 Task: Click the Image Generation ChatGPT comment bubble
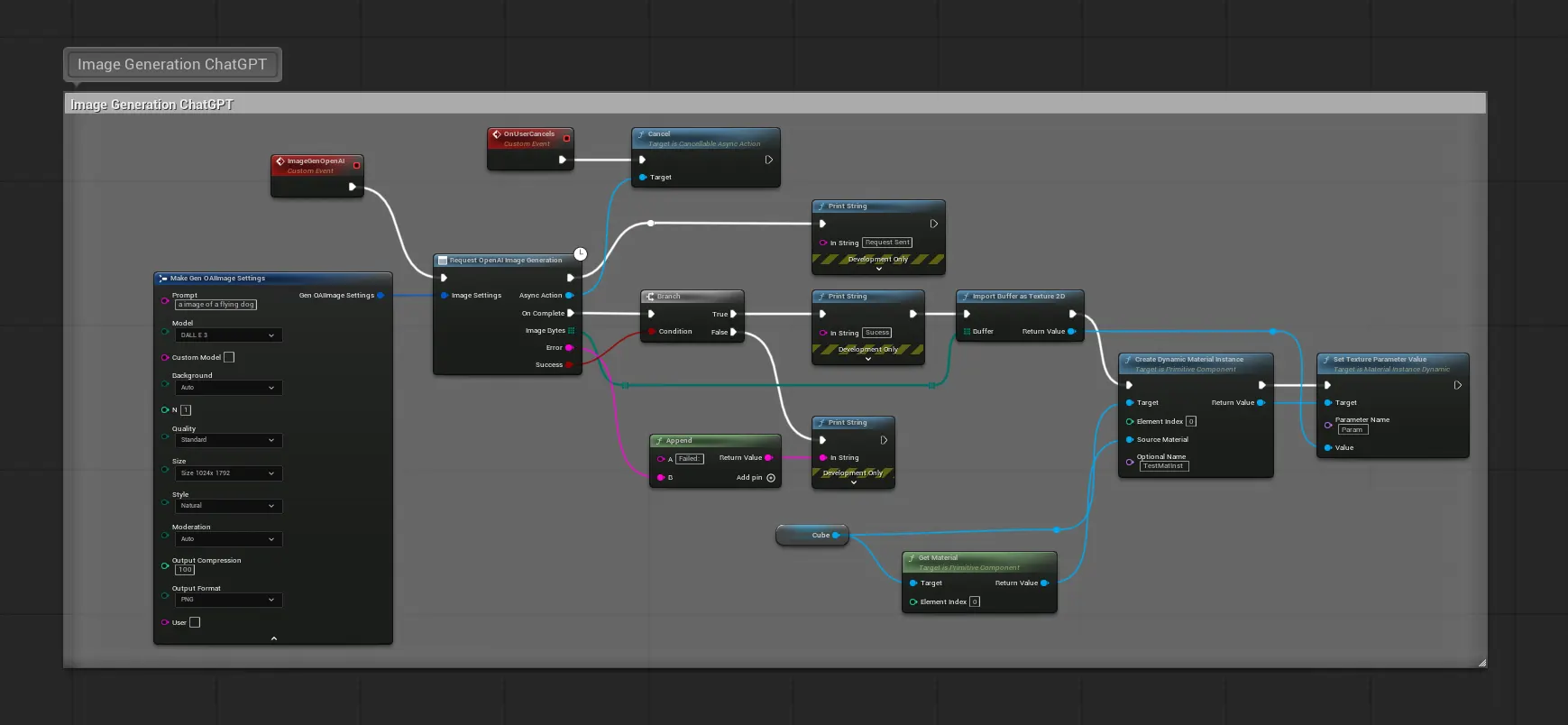click(172, 64)
